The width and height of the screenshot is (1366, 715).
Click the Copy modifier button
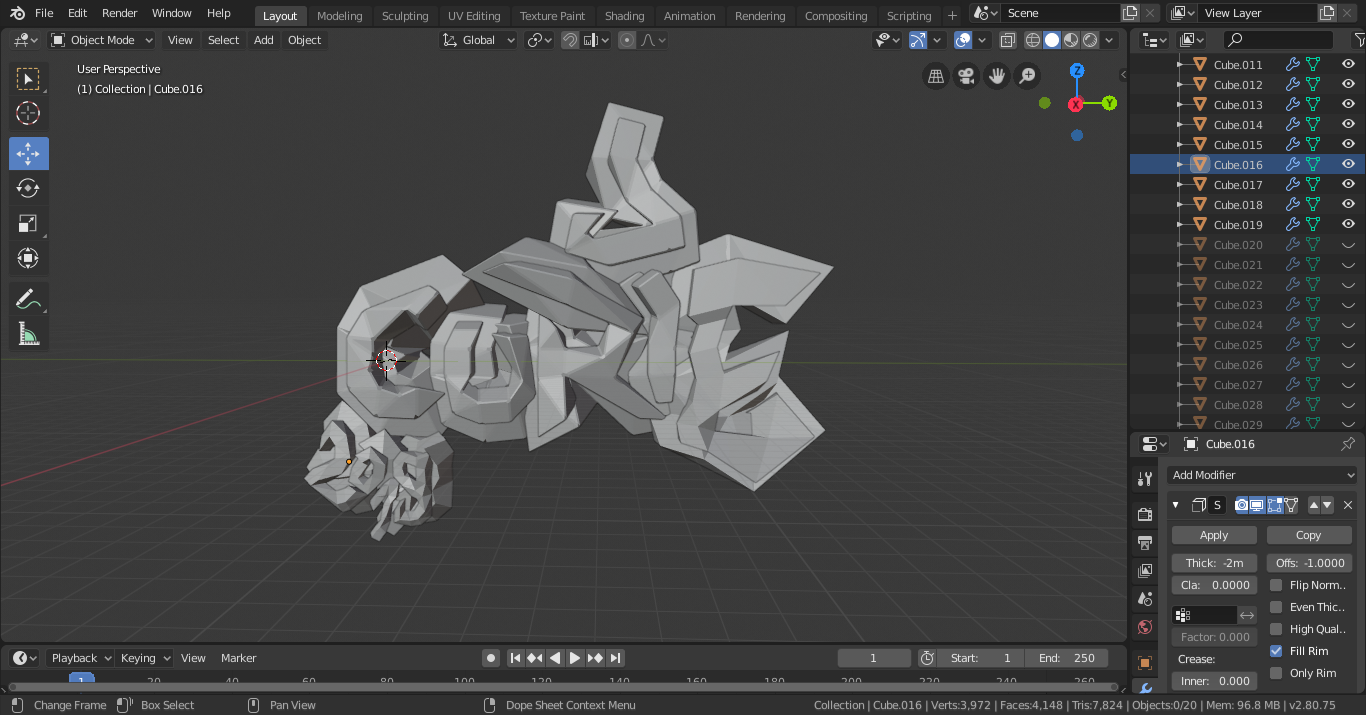click(x=1308, y=535)
